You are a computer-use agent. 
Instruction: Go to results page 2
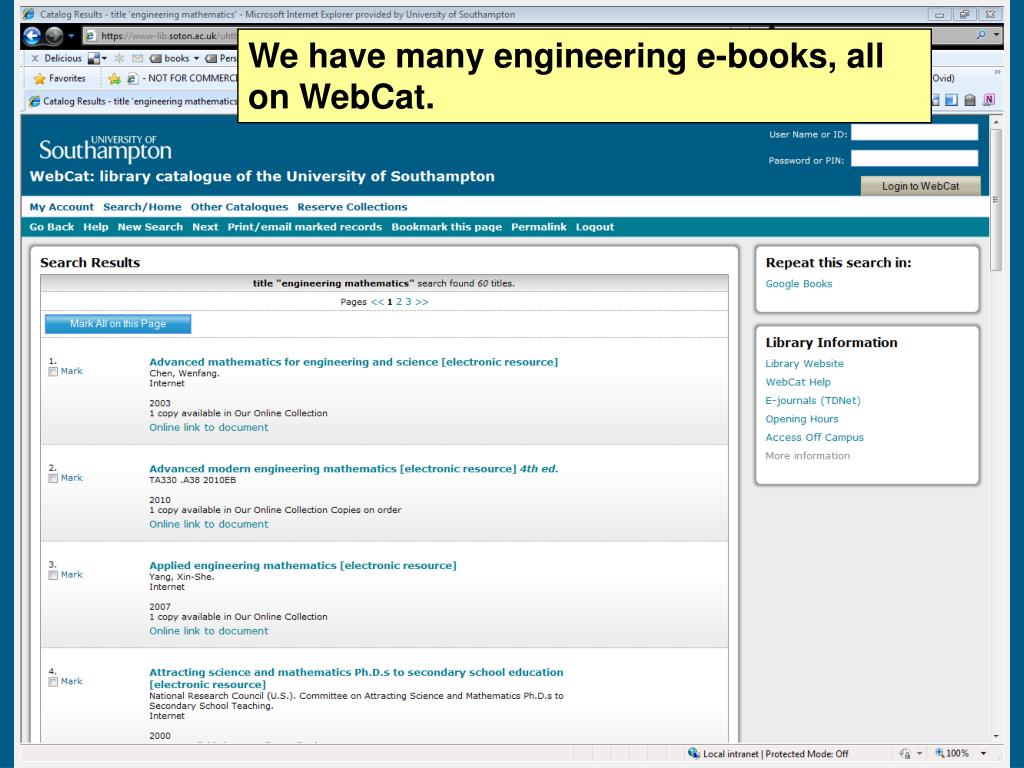point(399,302)
